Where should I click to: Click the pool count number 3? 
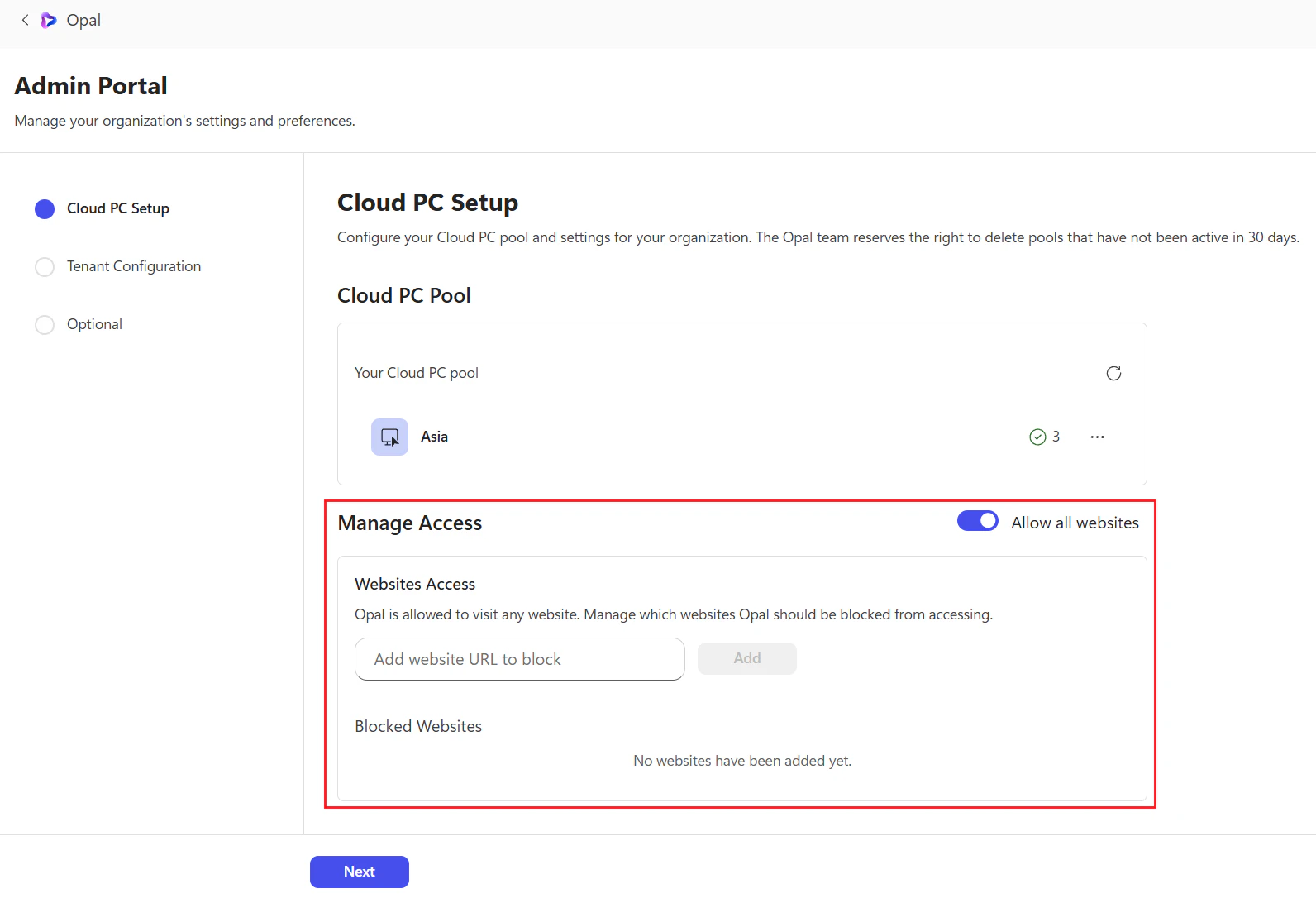(1056, 437)
